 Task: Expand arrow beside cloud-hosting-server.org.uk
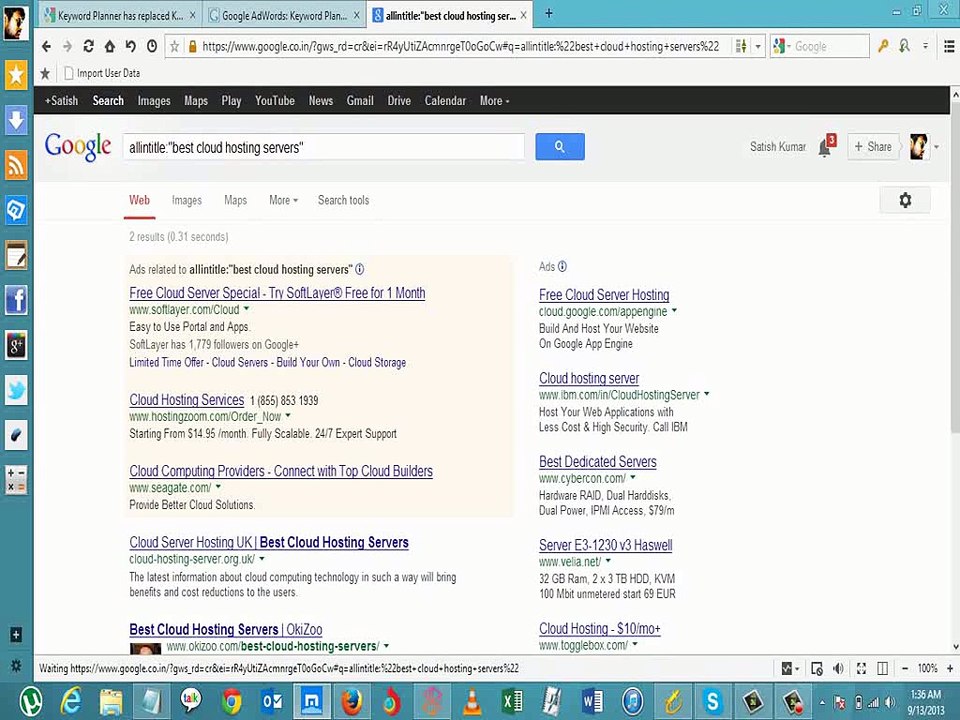tap(262, 558)
